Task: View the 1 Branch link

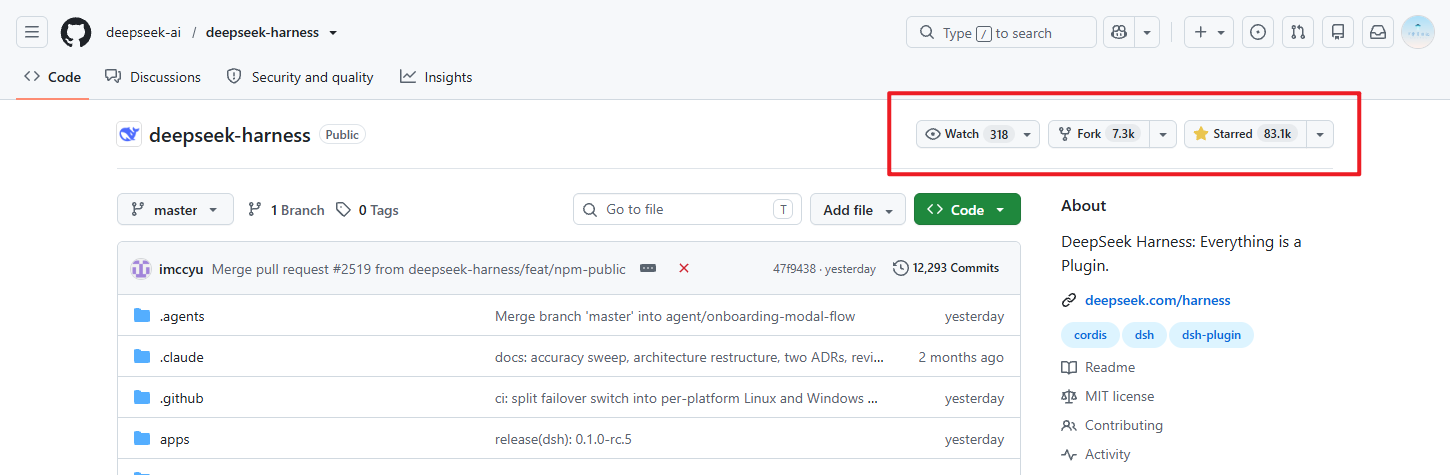Action: [286, 210]
